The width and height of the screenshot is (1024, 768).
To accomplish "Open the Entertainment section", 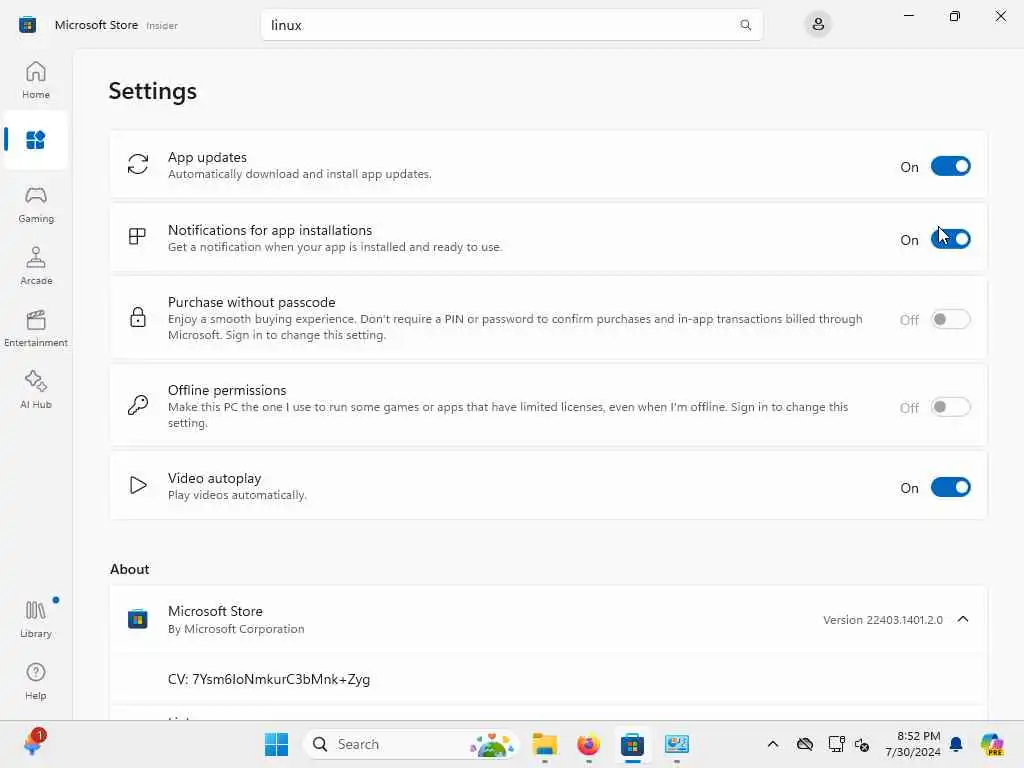I will (x=35, y=328).
